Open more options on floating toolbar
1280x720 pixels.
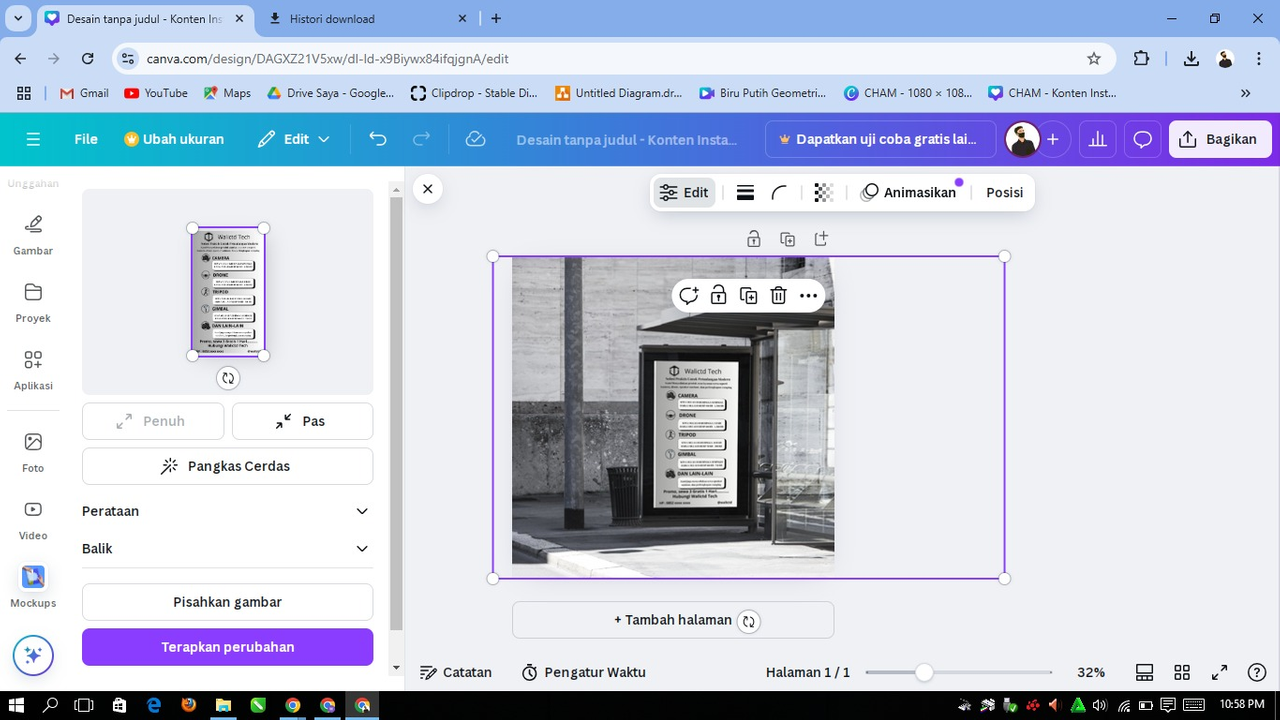point(808,295)
